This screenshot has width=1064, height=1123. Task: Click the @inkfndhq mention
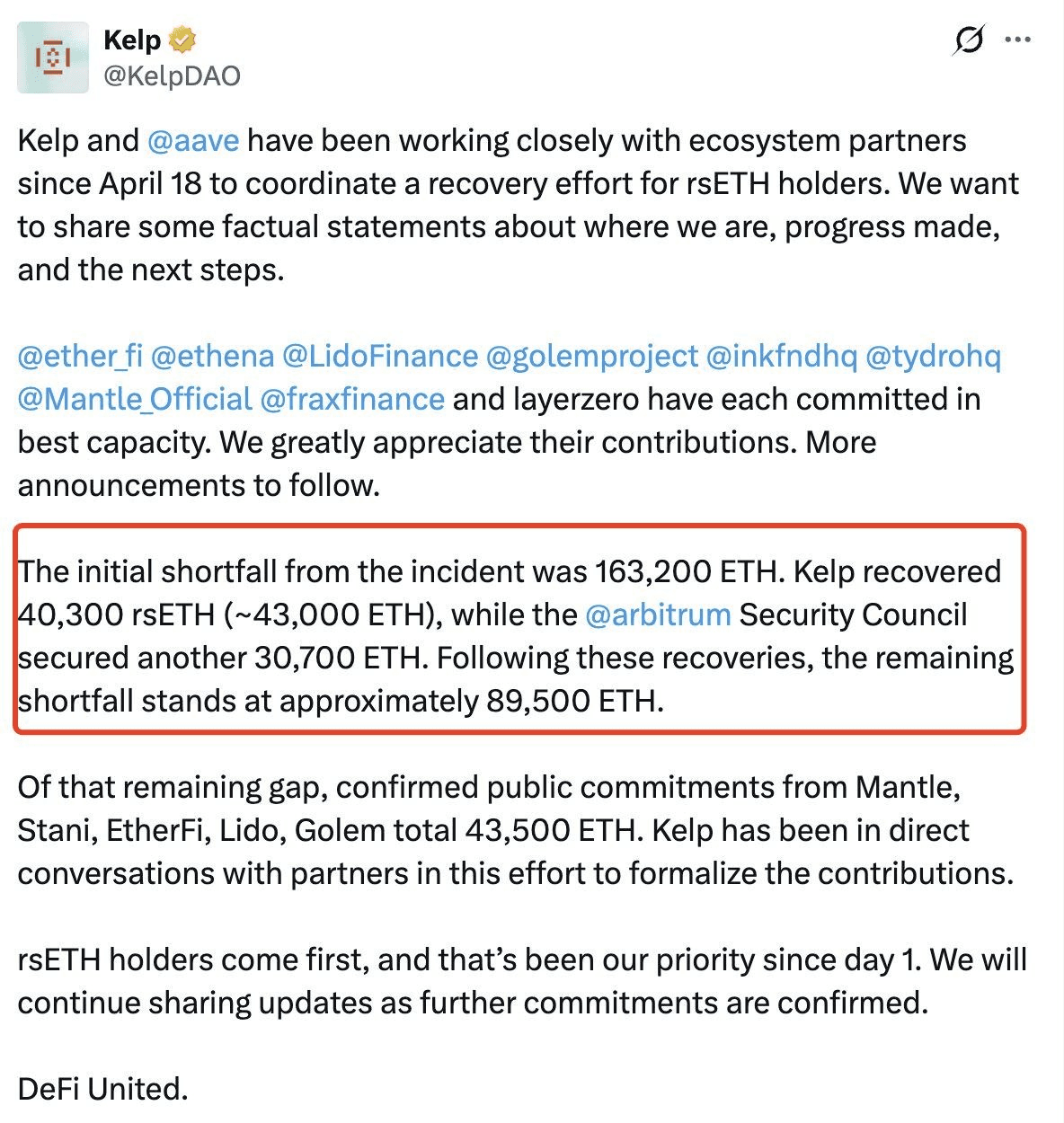coord(782,357)
